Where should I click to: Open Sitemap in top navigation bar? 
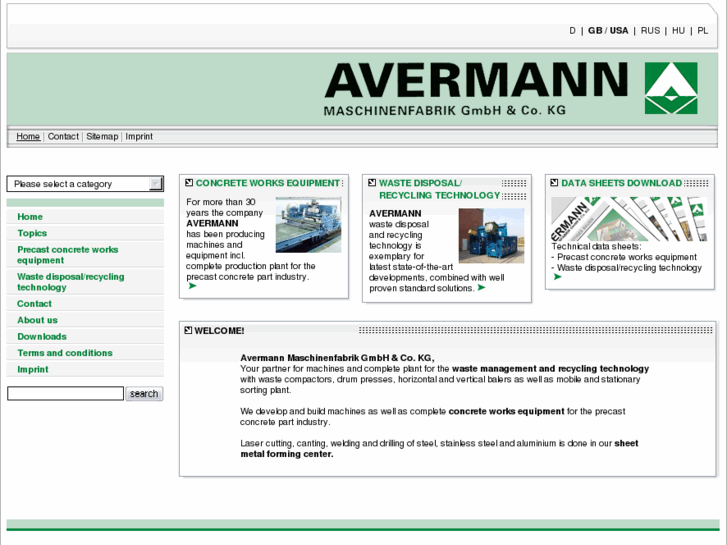102,136
